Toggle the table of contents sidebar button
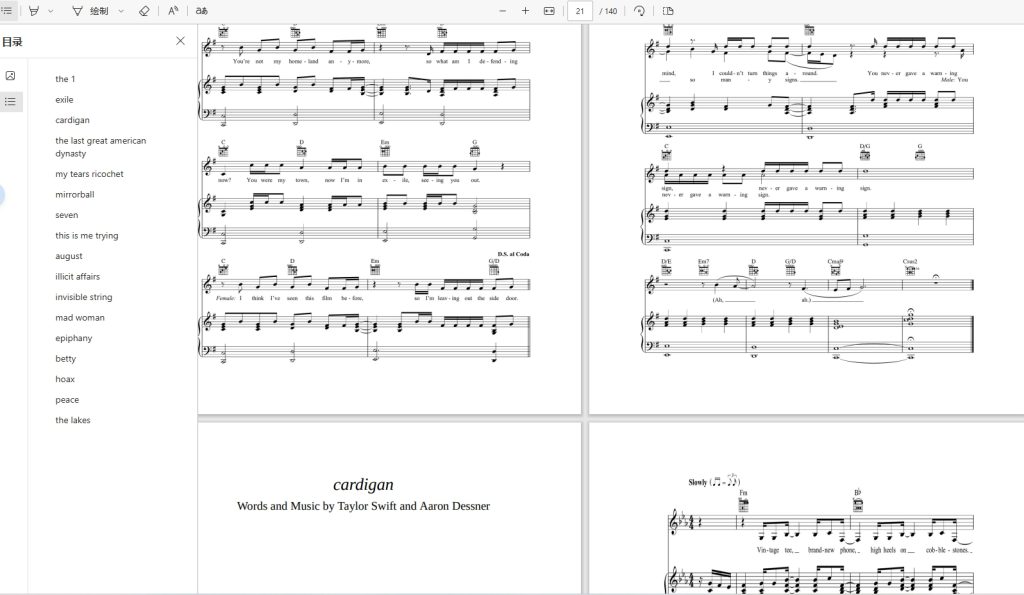 click(x=7, y=10)
